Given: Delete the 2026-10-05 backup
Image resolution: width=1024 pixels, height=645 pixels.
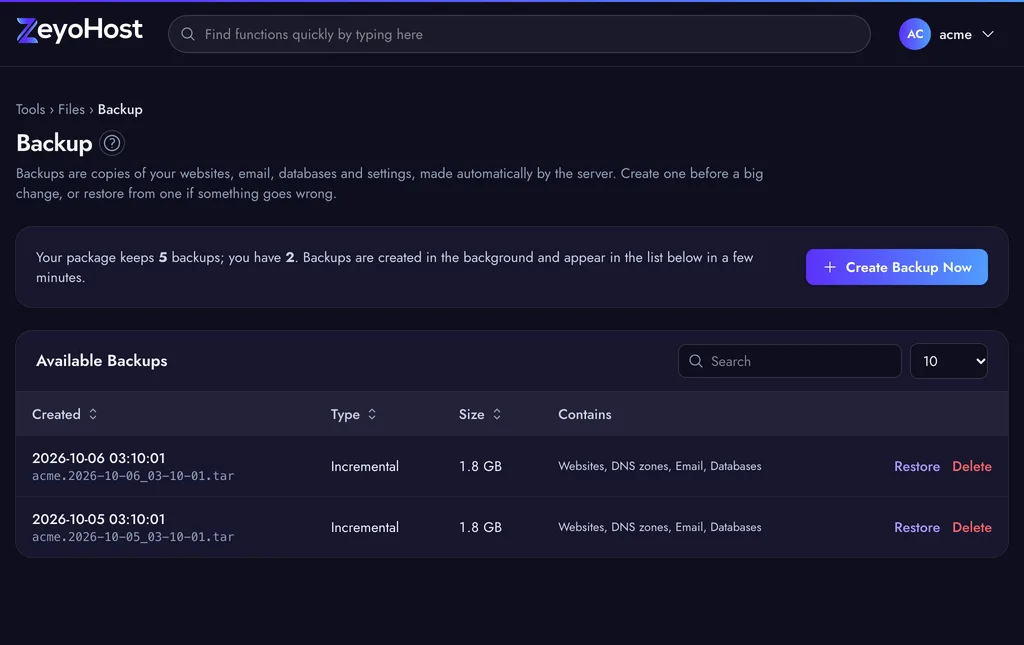Looking at the screenshot, I should coord(972,527).
